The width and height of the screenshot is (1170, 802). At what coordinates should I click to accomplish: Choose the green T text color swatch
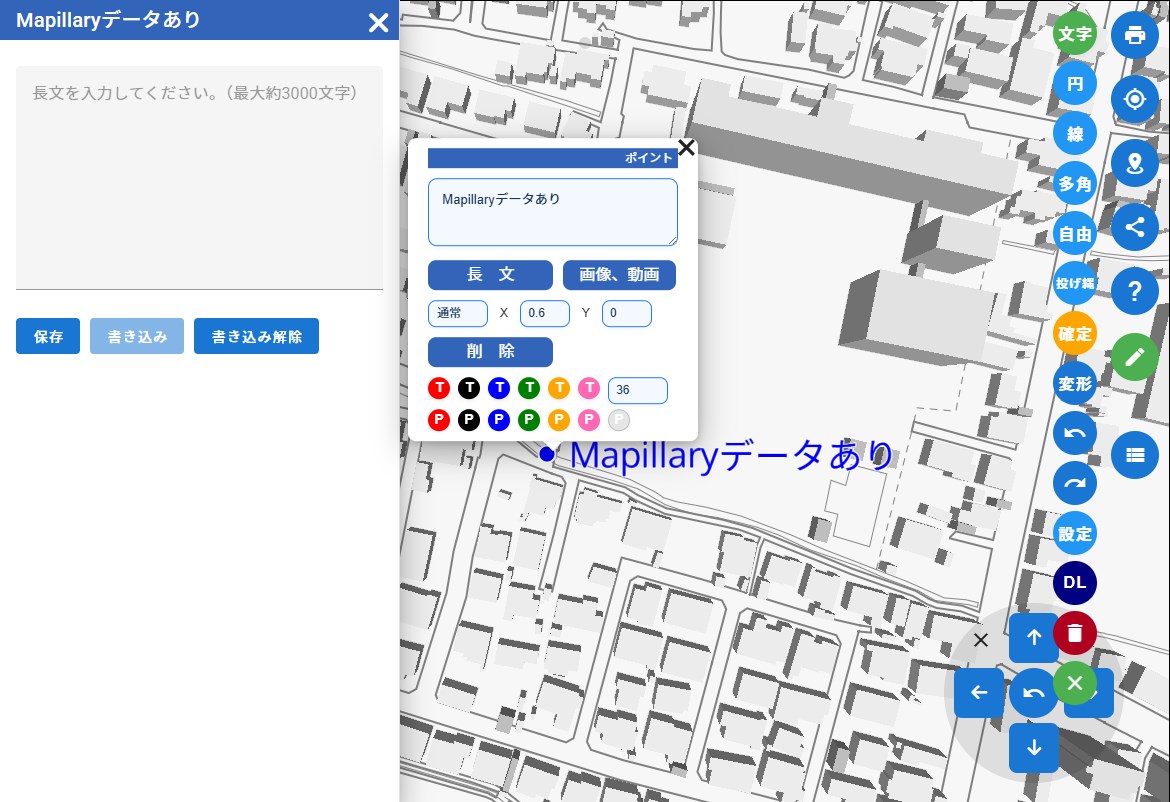click(x=529, y=387)
